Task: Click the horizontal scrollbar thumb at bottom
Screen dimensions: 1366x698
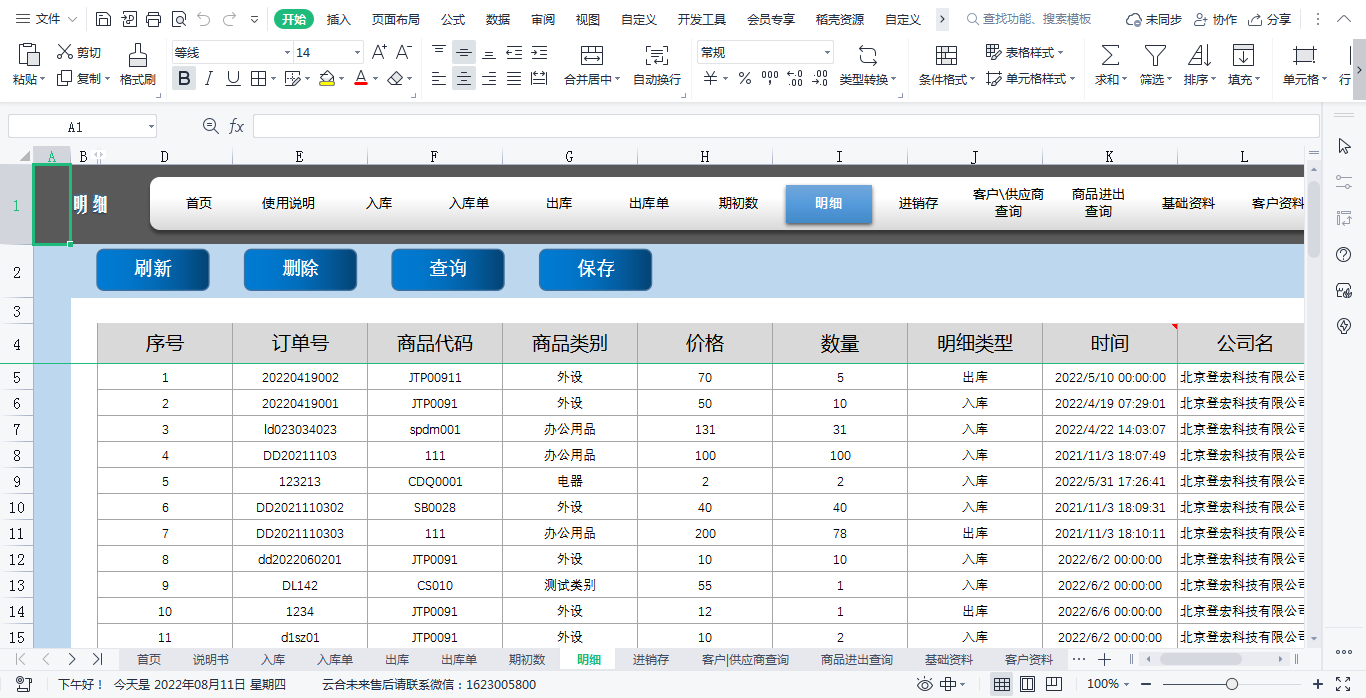Action: [x=1201, y=659]
